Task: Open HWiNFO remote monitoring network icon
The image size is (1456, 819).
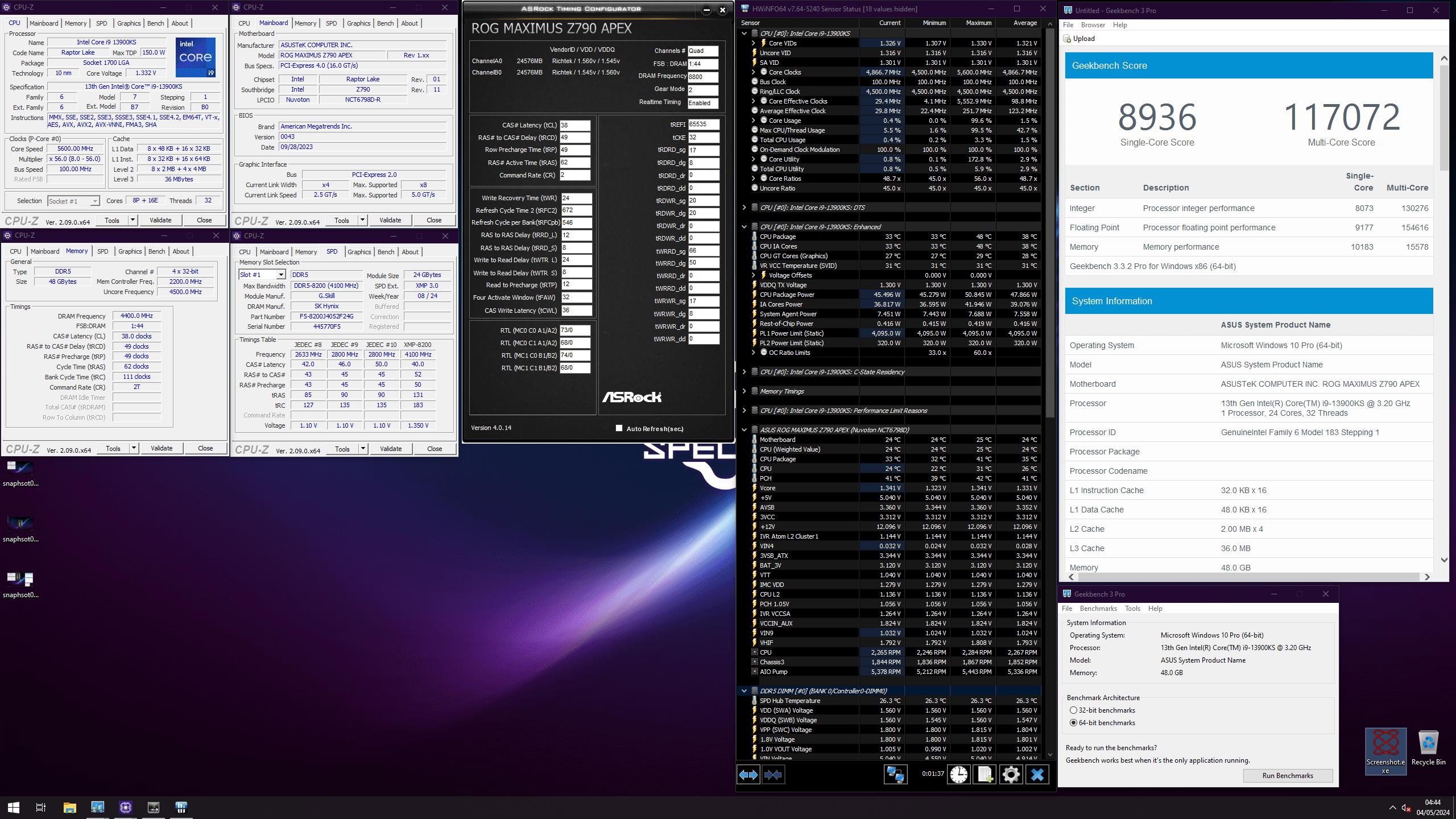Action: tap(895, 775)
